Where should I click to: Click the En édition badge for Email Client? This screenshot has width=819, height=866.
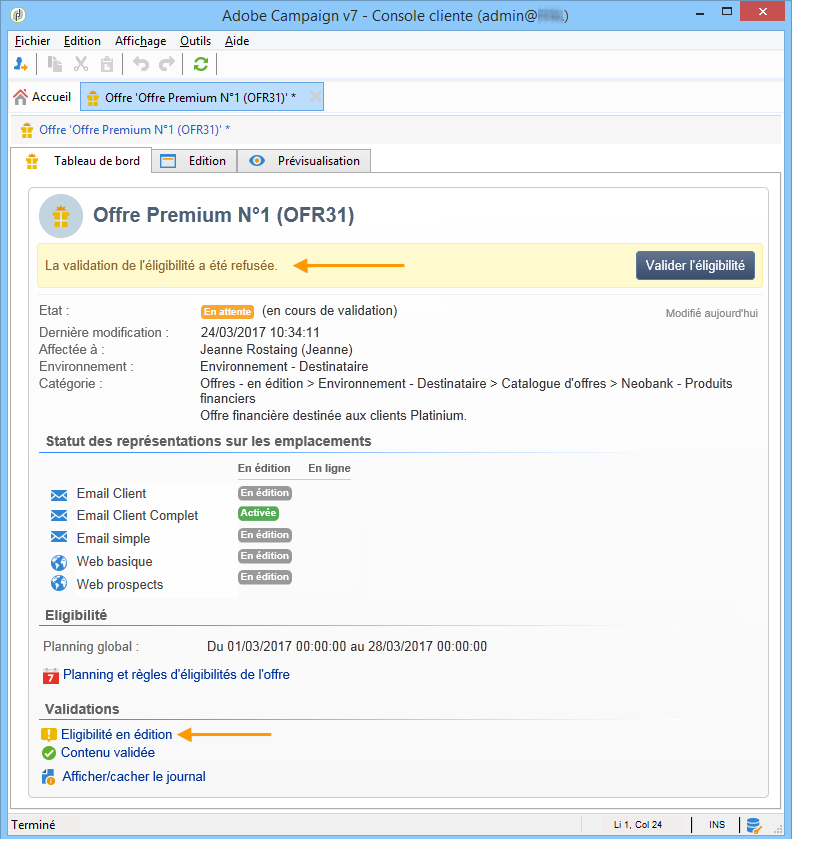265,493
